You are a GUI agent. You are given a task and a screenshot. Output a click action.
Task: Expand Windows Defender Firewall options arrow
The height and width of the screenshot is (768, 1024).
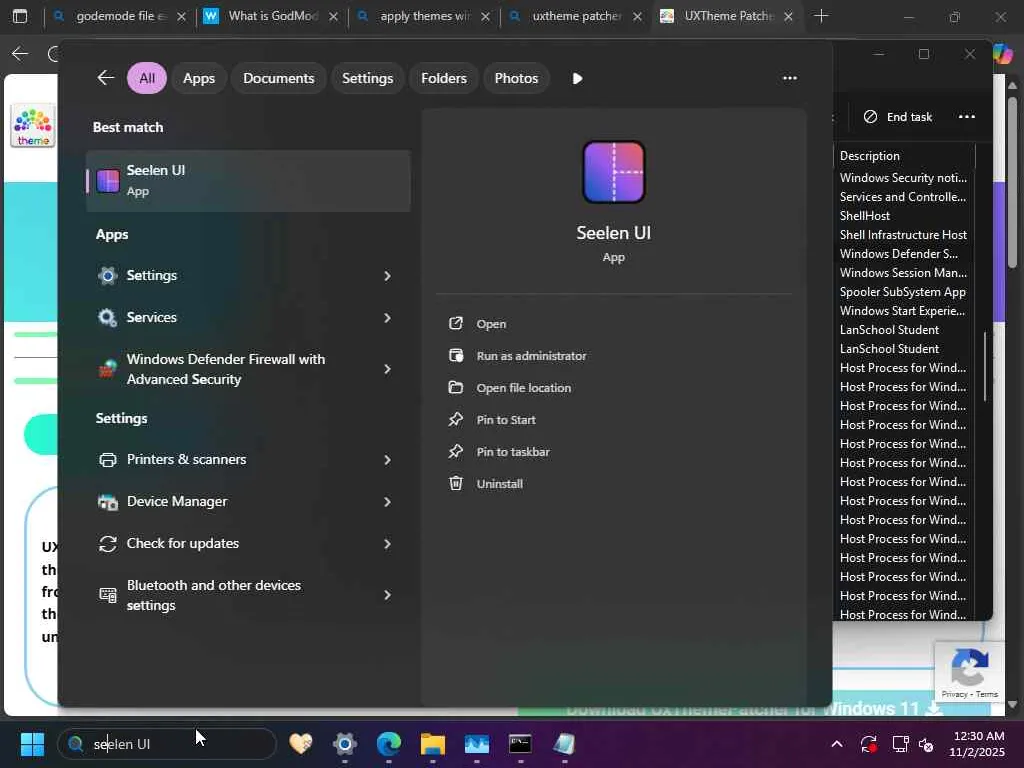[387, 369]
